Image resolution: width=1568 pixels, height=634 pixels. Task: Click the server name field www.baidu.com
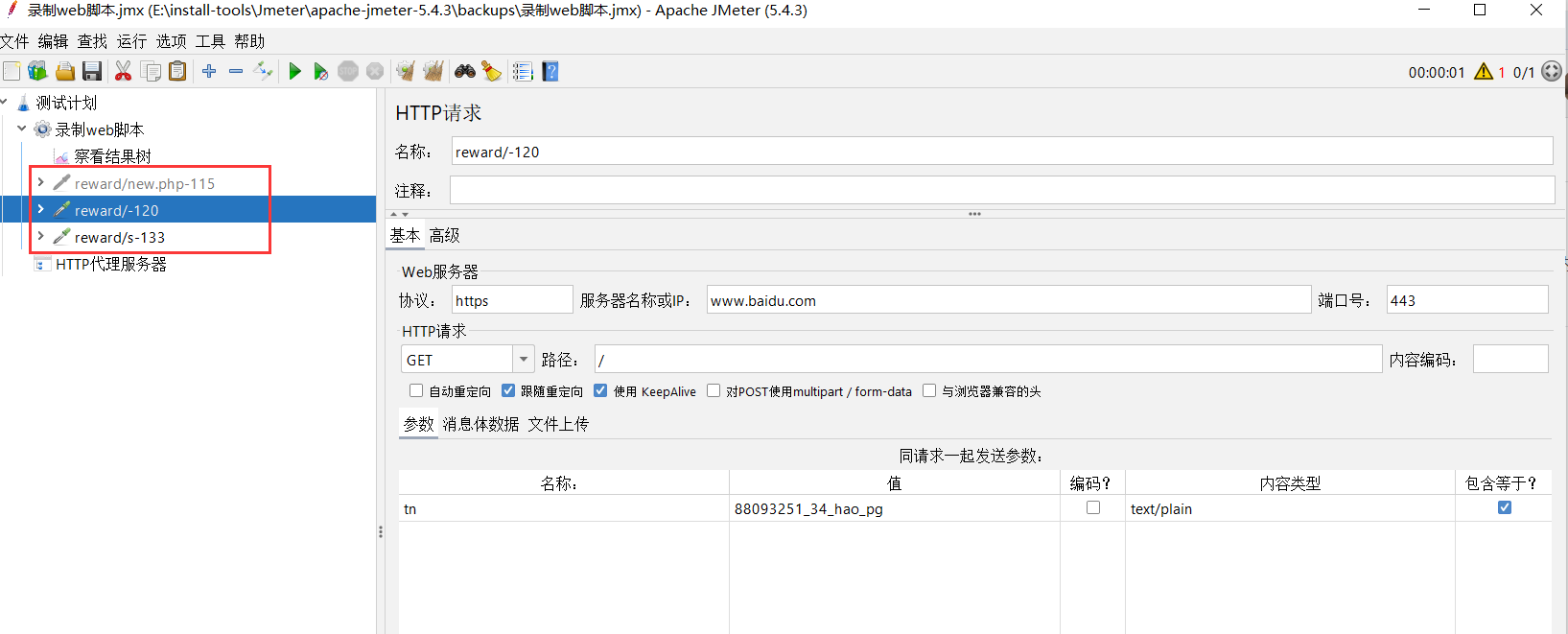click(x=1009, y=300)
